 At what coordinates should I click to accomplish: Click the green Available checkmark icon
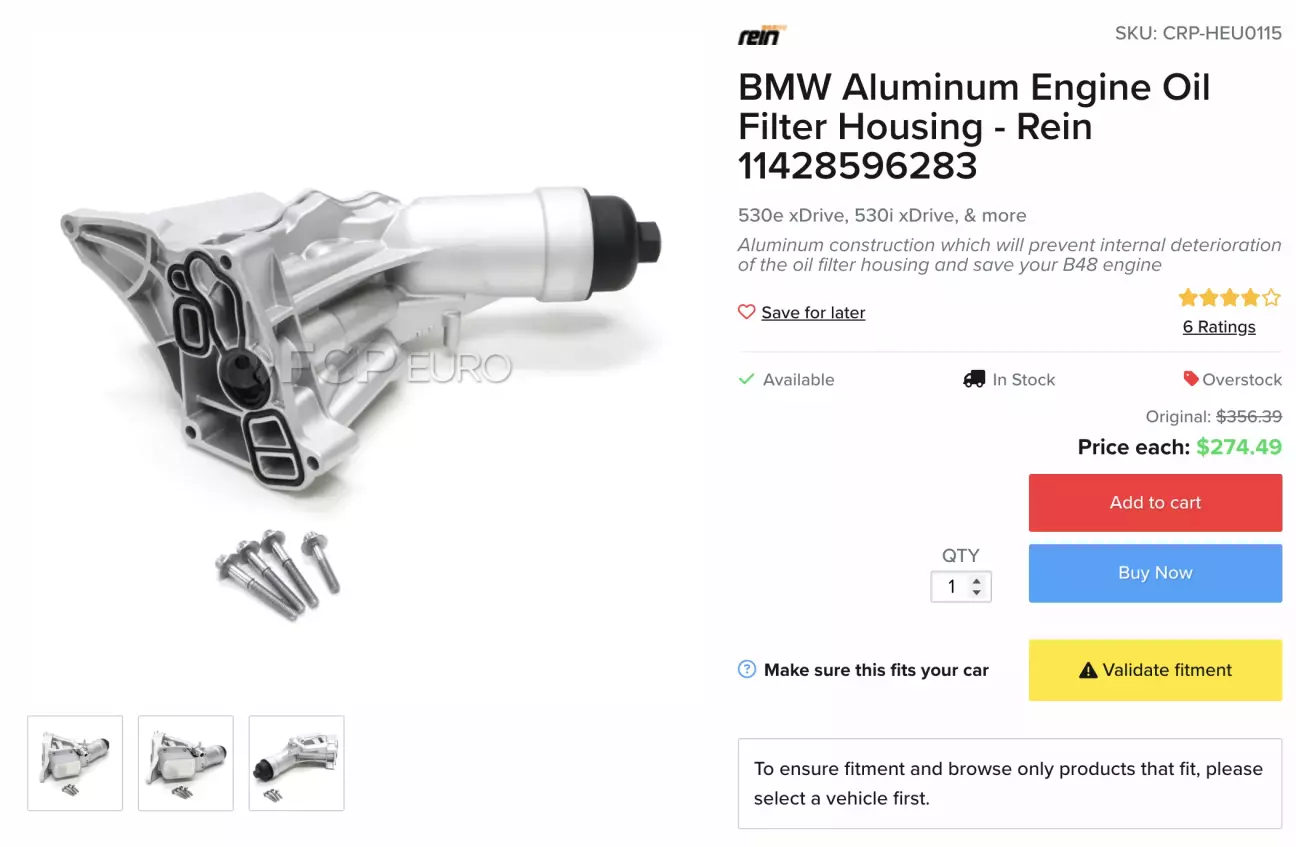[746, 379]
